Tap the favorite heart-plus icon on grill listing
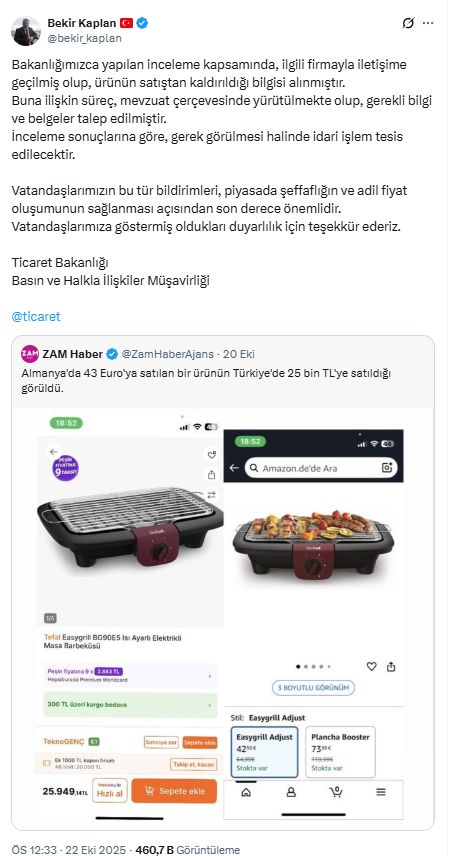 pos(211,455)
